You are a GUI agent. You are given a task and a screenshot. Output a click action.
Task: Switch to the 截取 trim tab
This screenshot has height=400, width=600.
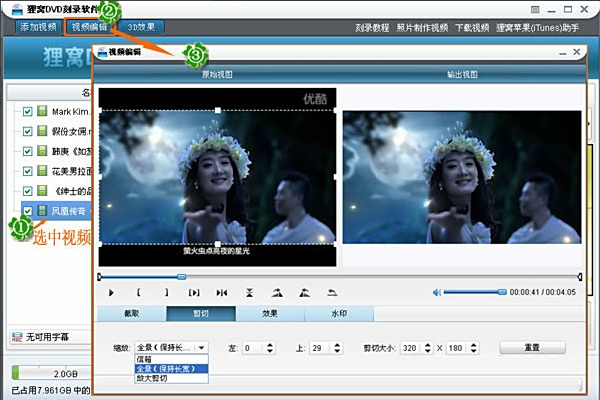pos(132,313)
